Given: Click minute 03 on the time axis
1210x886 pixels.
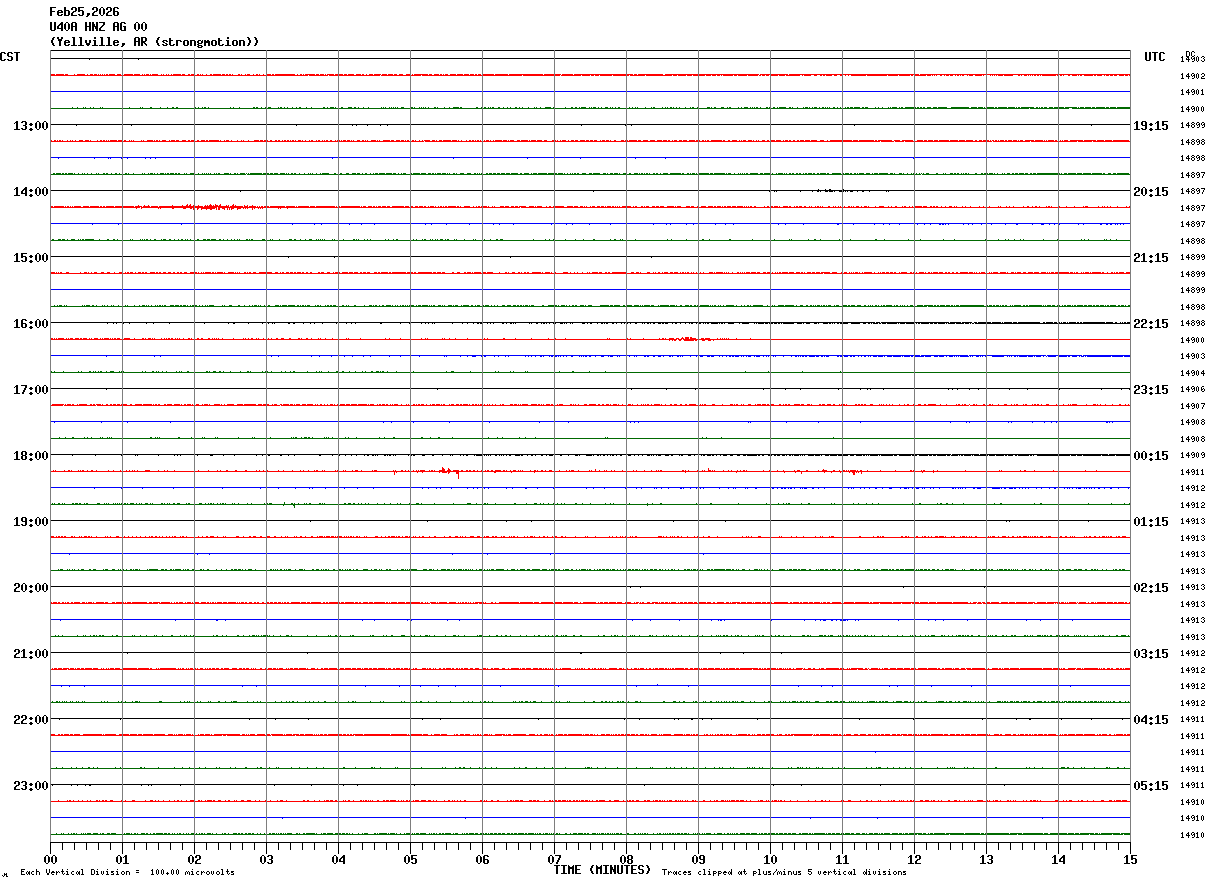Looking at the screenshot, I should click(x=267, y=859).
